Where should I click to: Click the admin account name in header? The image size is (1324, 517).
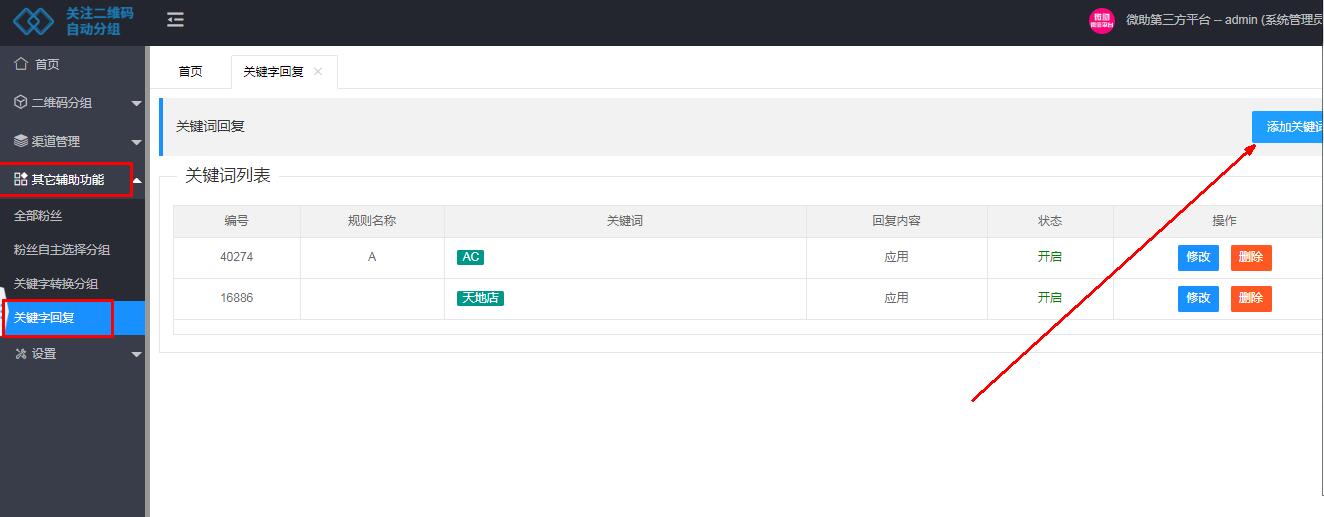(1224, 20)
